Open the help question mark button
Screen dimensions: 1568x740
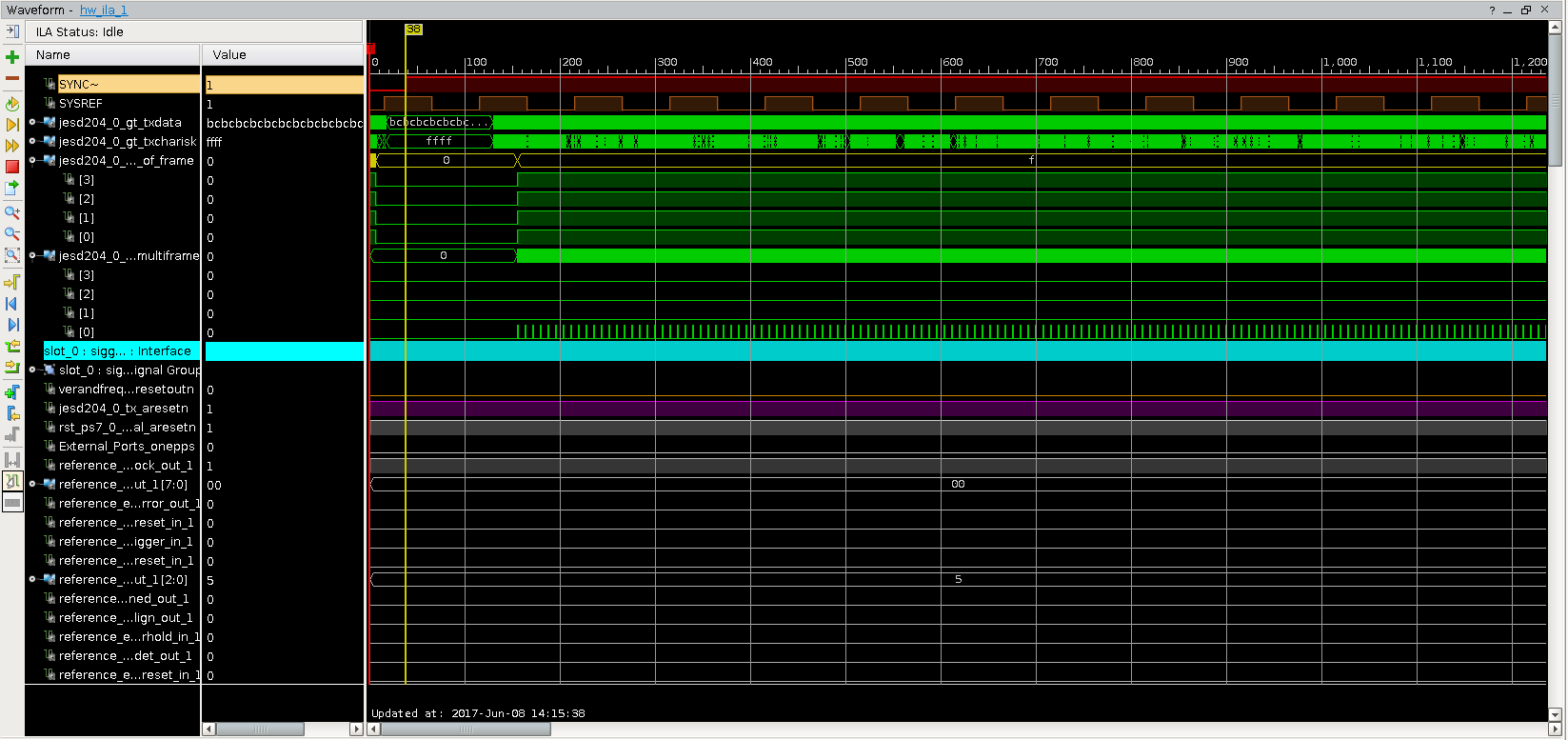(1492, 10)
